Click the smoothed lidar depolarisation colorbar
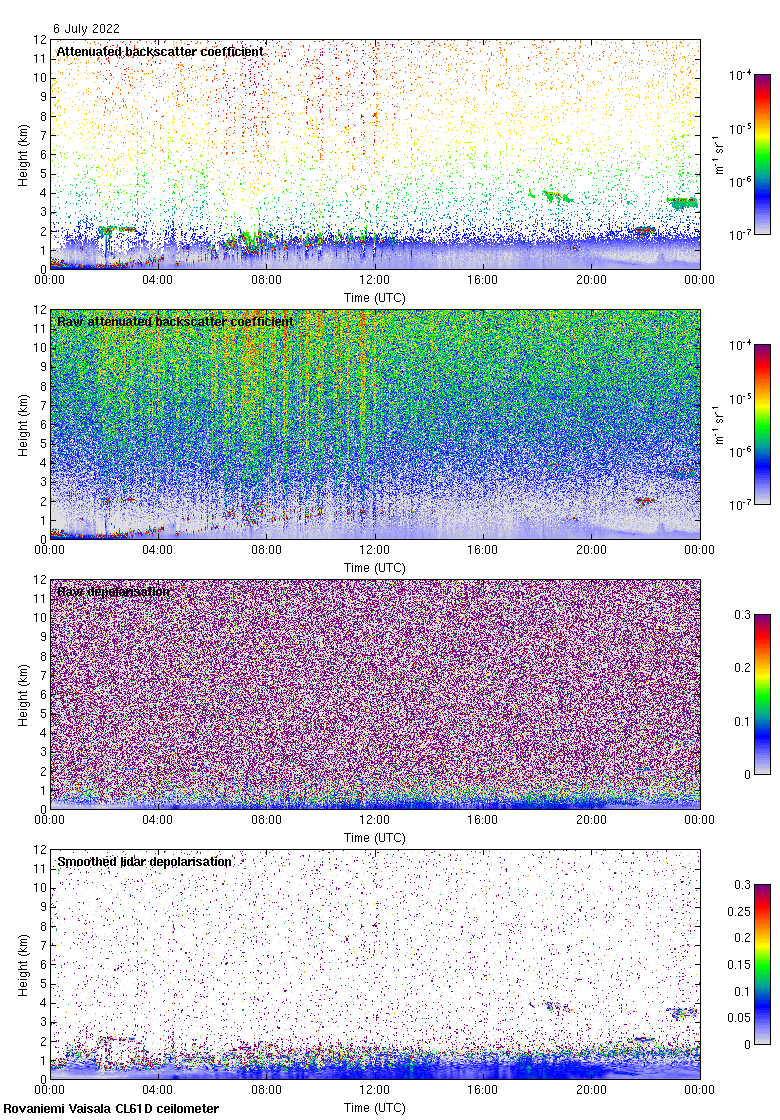Image resolution: width=780 pixels, height=1120 pixels. 762,964
